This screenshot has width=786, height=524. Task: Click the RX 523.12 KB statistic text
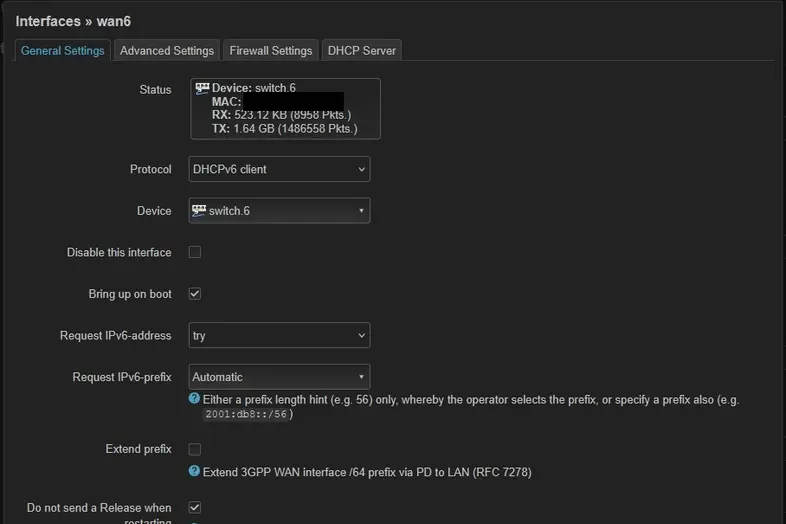click(x=282, y=115)
